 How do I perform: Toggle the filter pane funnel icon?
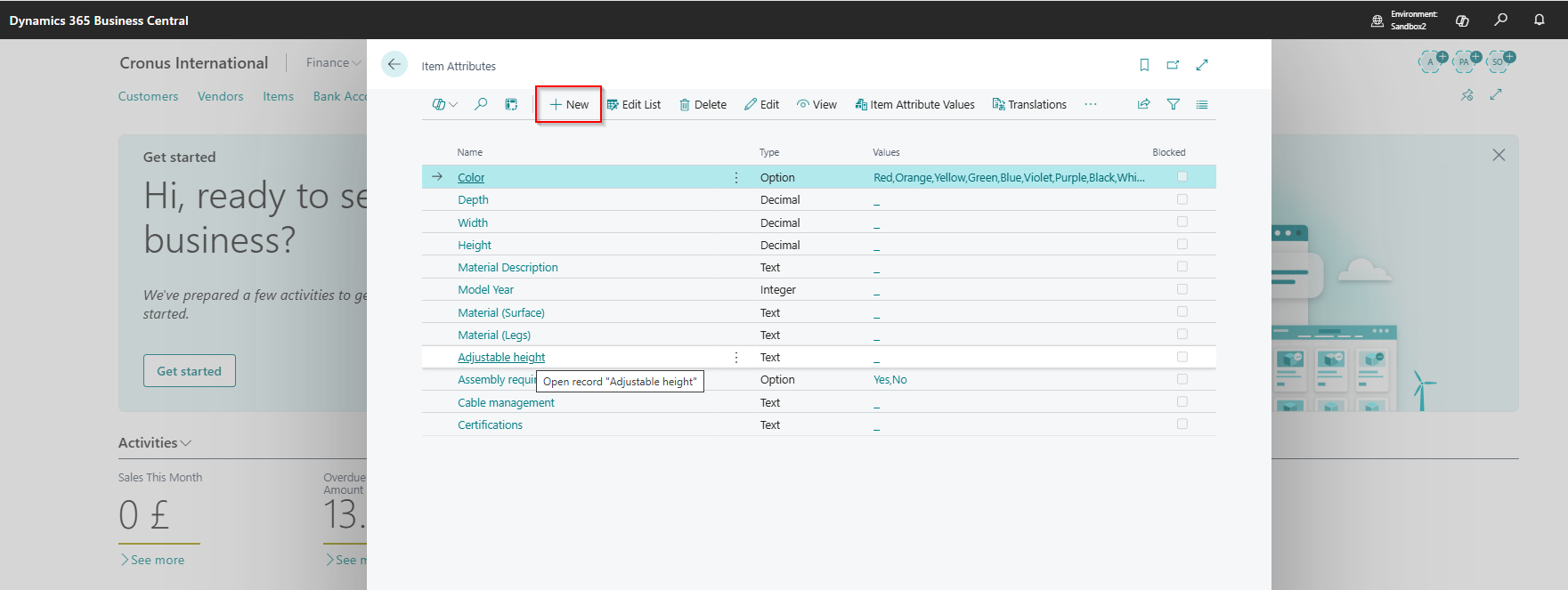pyautogui.click(x=1173, y=104)
